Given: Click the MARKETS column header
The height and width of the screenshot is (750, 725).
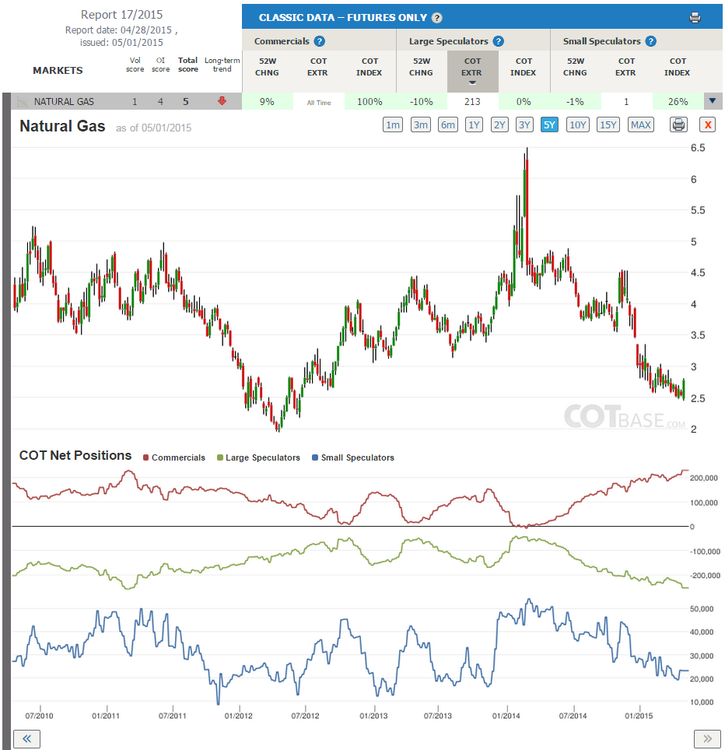Looking at the screenshot, I should tap(58, 70).
